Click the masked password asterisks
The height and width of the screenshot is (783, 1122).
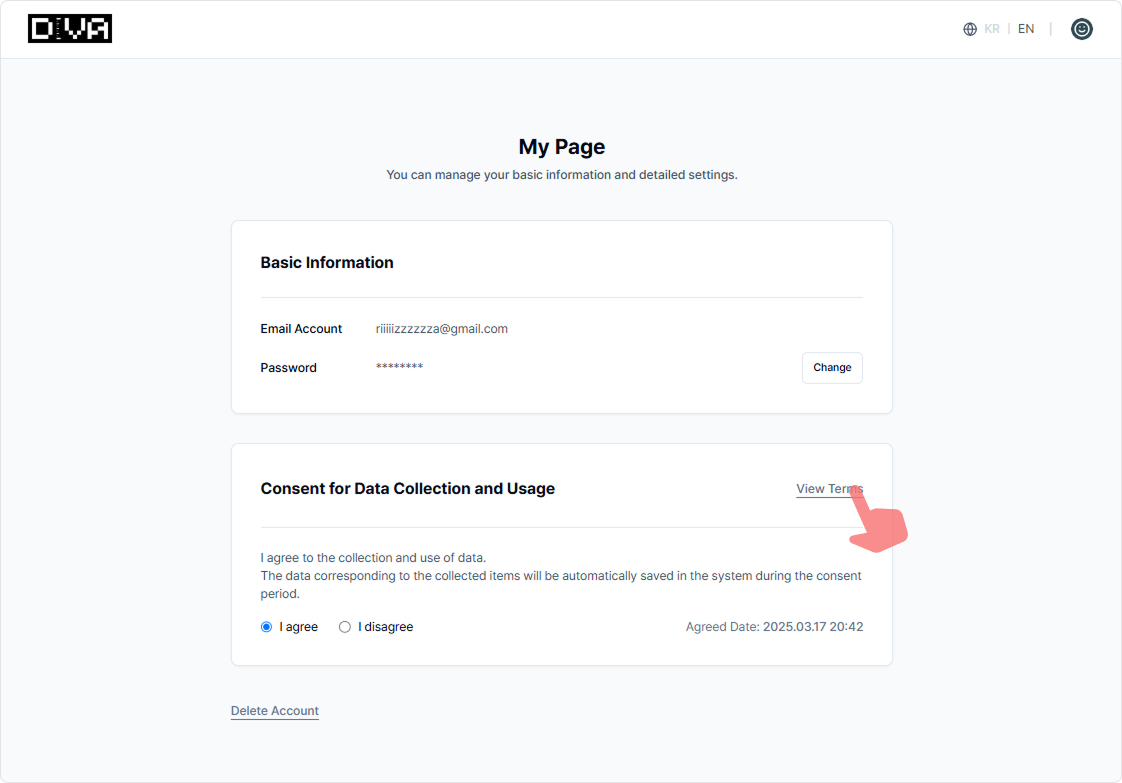pos(399,367)
